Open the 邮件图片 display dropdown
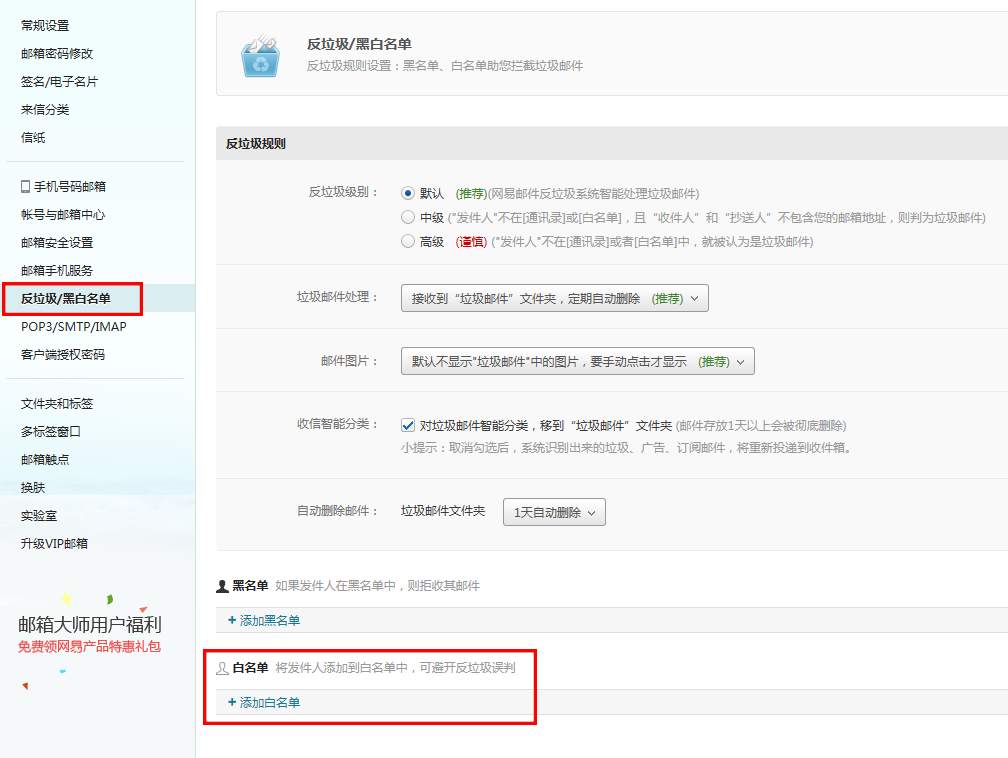Image resolution: width=1008 pixels, height=758 pixels. coord(577,362)
